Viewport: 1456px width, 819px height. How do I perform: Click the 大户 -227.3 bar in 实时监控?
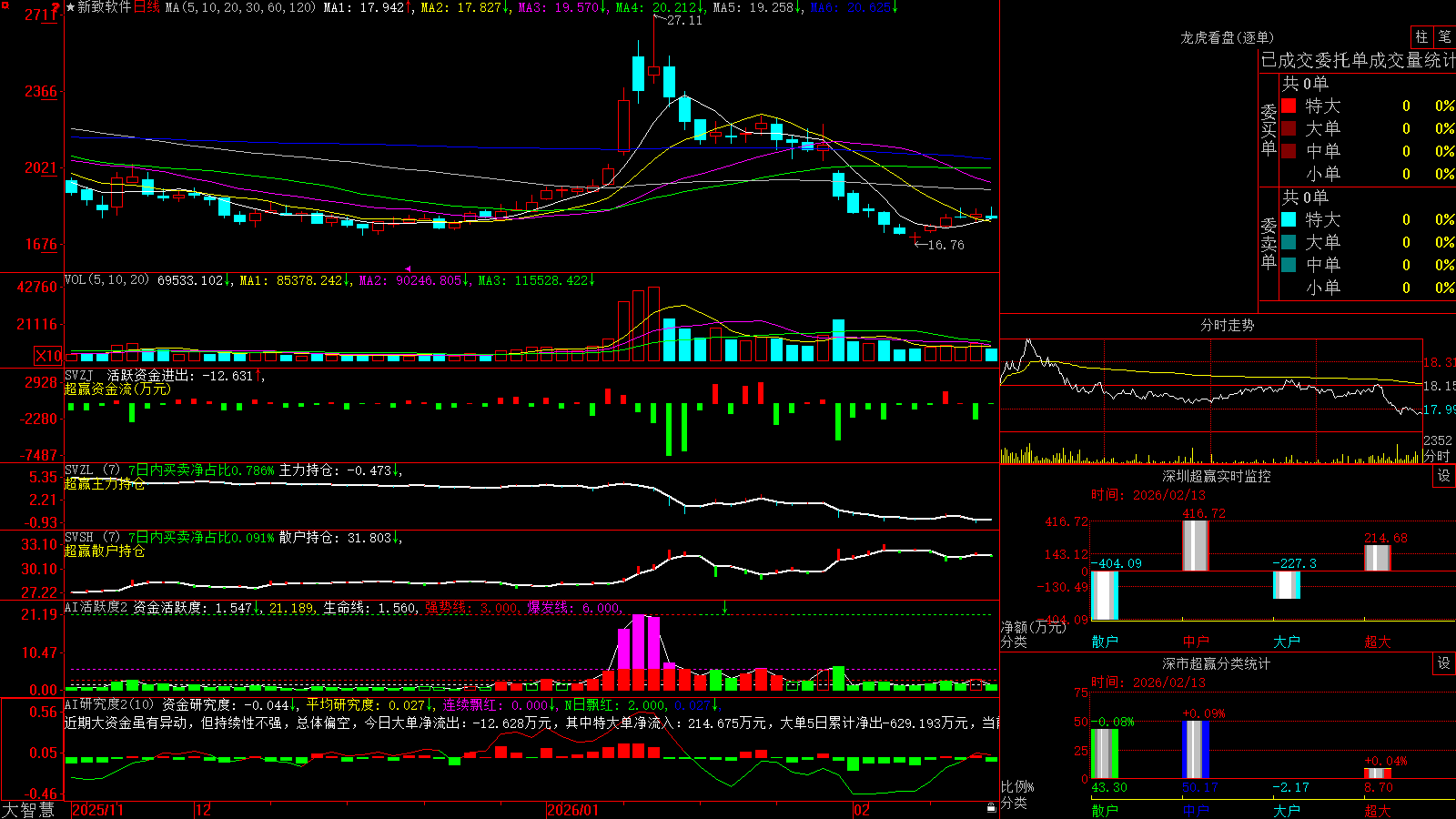(1287, 585)
